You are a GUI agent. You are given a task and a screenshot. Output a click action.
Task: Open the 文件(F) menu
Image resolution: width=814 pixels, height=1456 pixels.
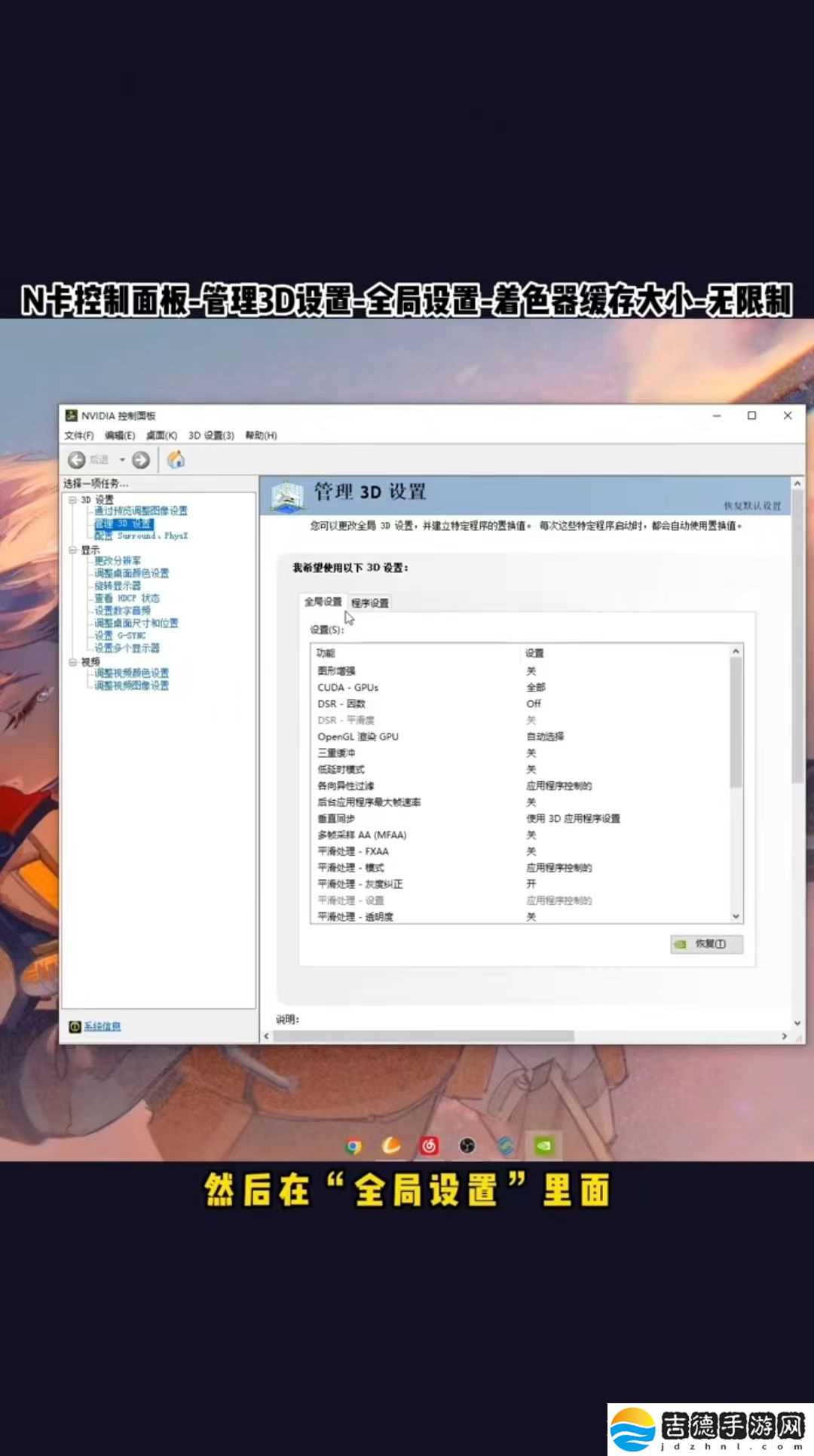pos(79,435)
